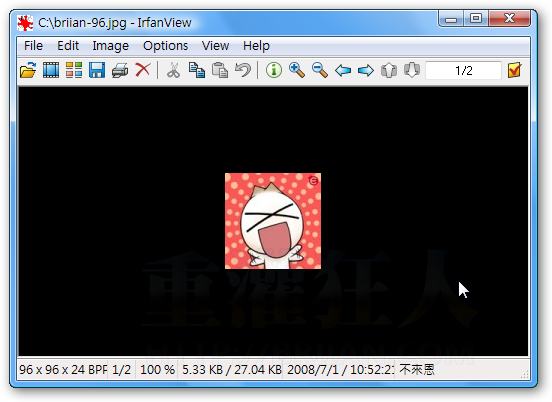Maximize the IrfanView window
This screenshot has height=402, width=552.
pos(476,19)
